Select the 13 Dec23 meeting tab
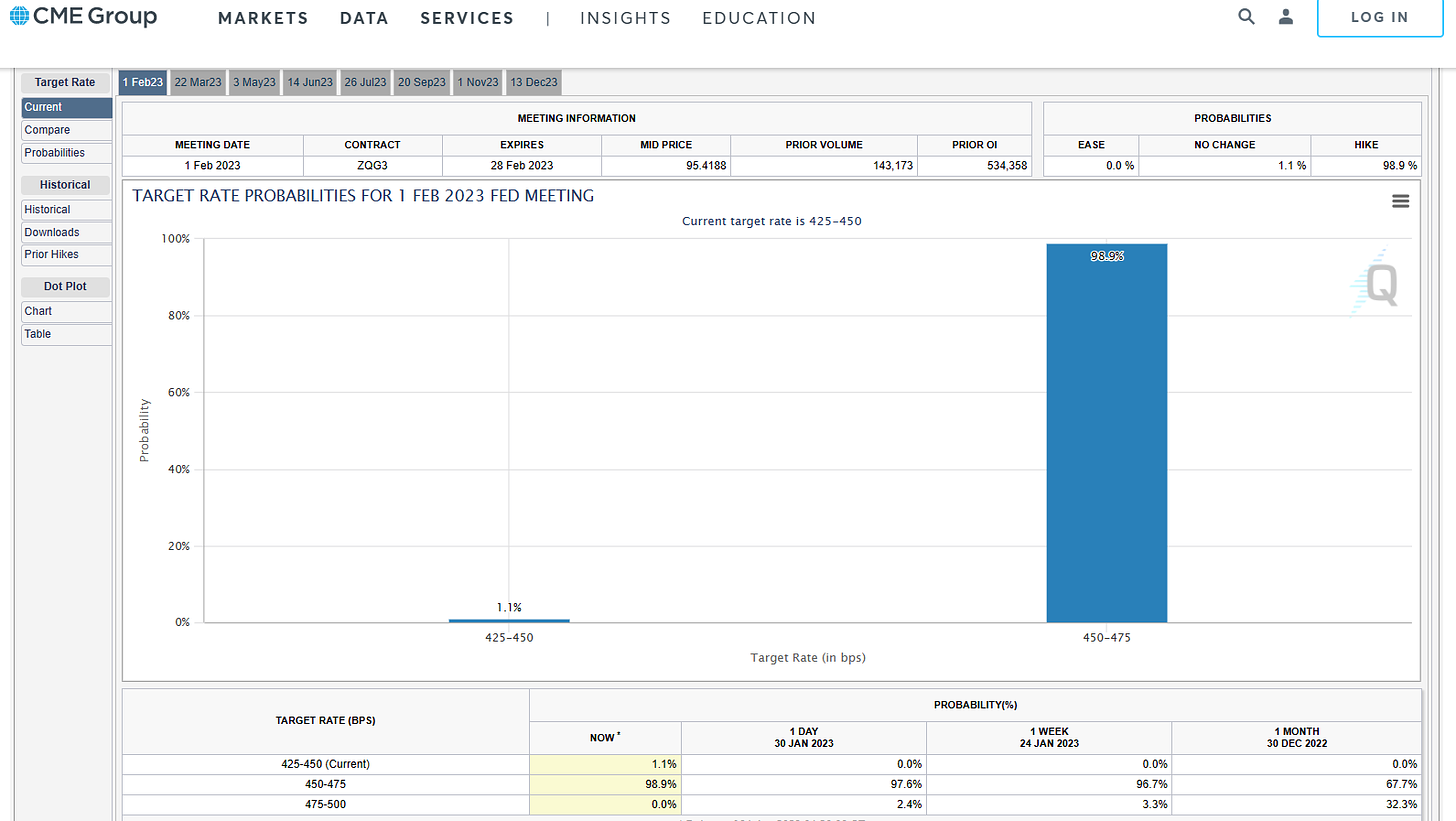This screenshot has width=1456, height=821. click(x=534, y=82)
